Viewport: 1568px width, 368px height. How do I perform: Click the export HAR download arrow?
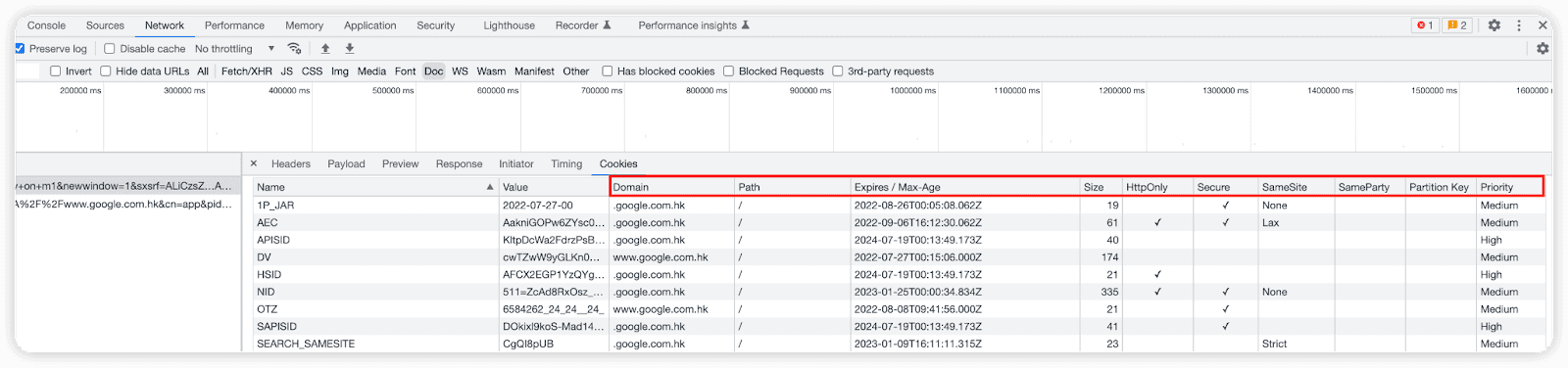pos(349,48)
